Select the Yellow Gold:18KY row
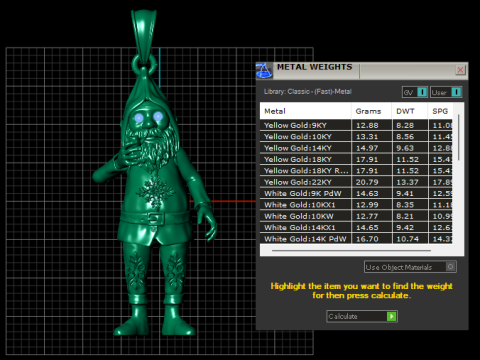 pyautogui.click(x=356, y=159)
